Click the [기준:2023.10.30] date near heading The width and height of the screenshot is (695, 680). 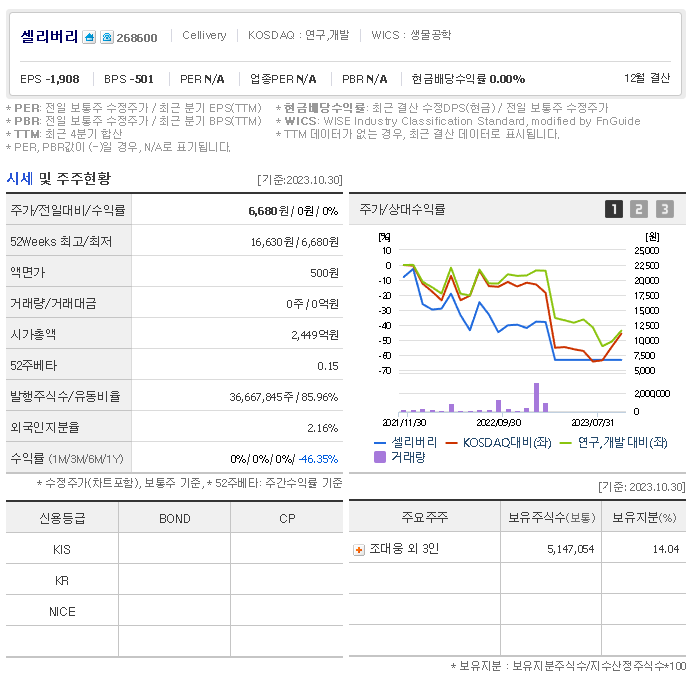[x=300, y=180]
